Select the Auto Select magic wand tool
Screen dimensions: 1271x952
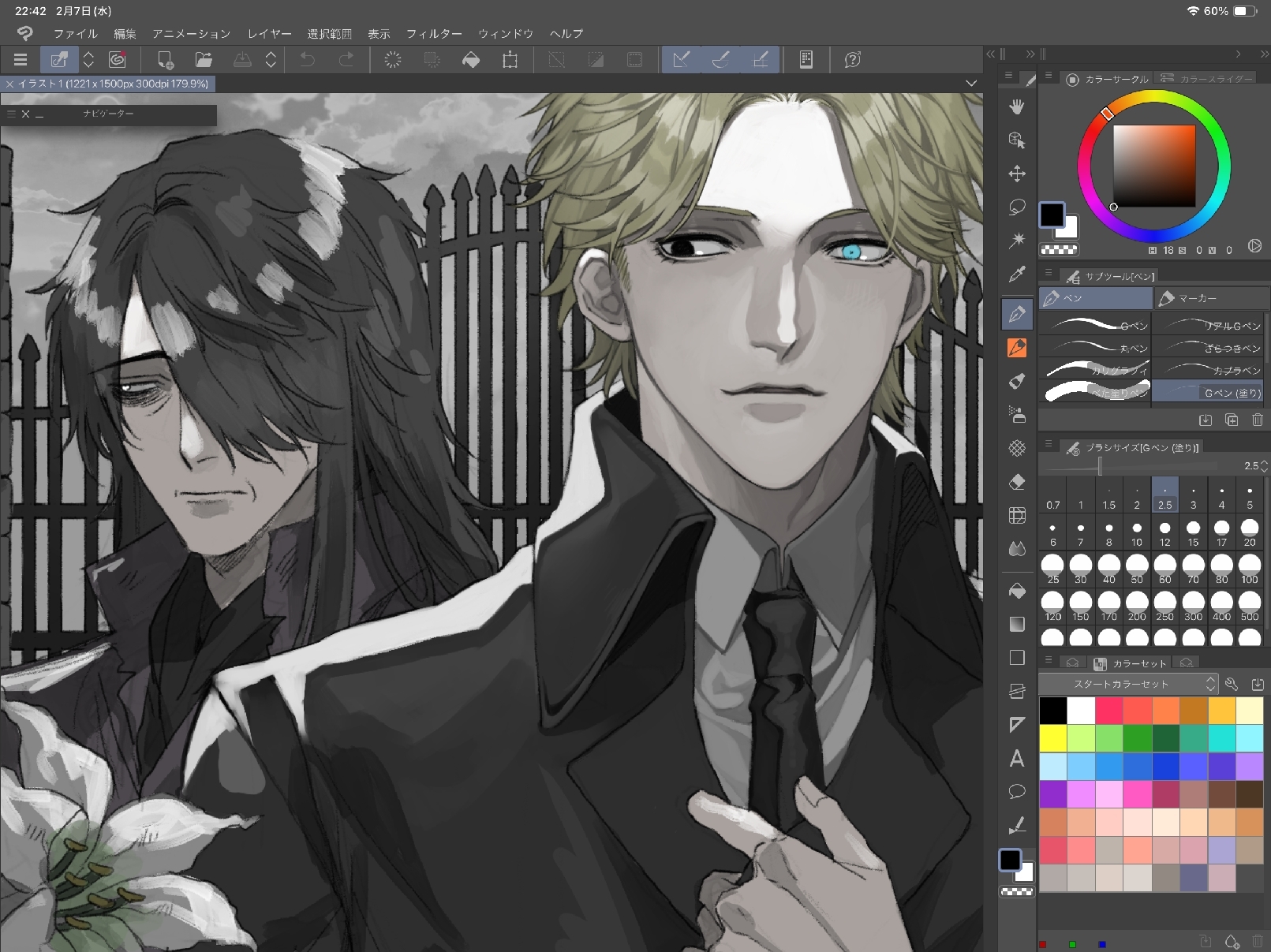pos(1017,240)
